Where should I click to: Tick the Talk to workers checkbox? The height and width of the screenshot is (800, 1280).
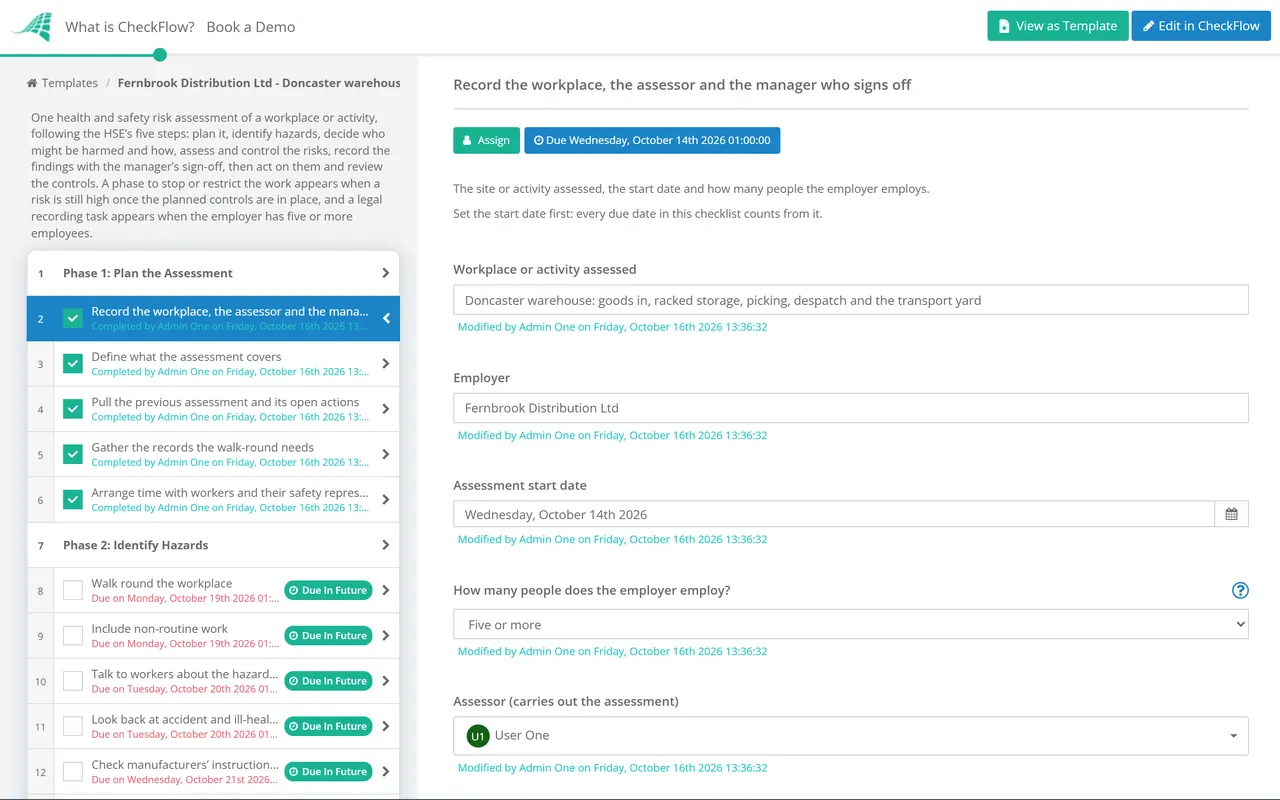coord(73,681)
